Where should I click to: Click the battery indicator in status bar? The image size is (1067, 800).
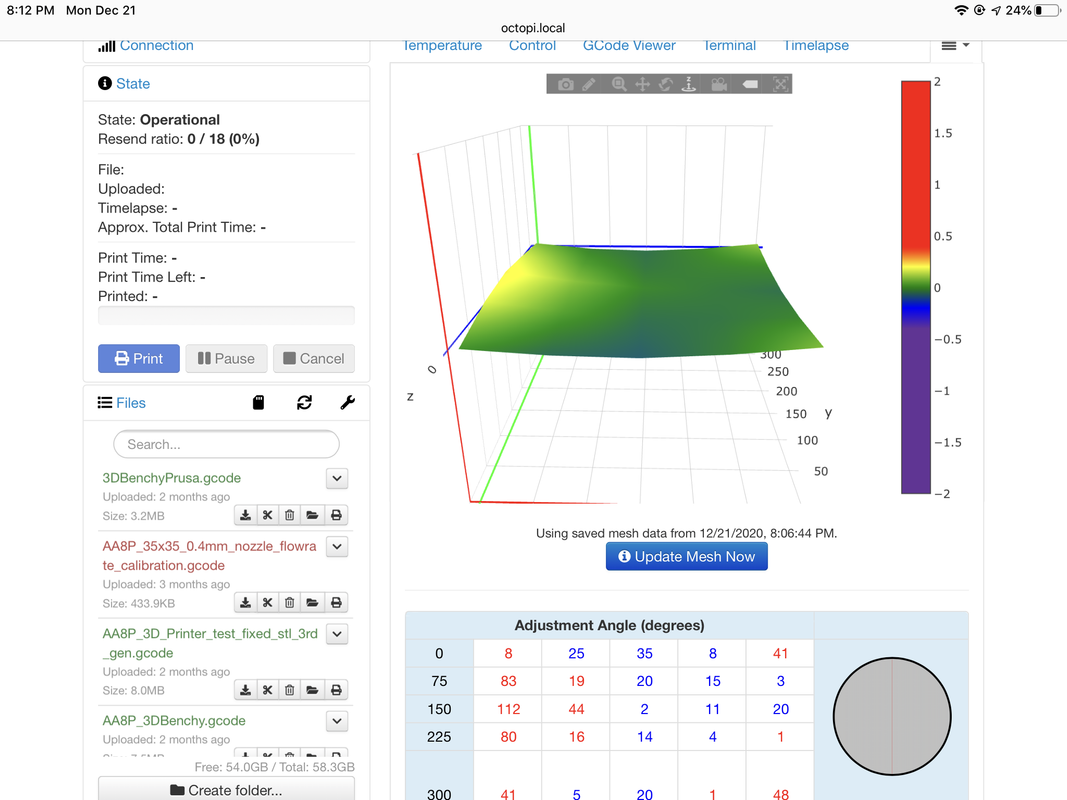click(1047, 10)
